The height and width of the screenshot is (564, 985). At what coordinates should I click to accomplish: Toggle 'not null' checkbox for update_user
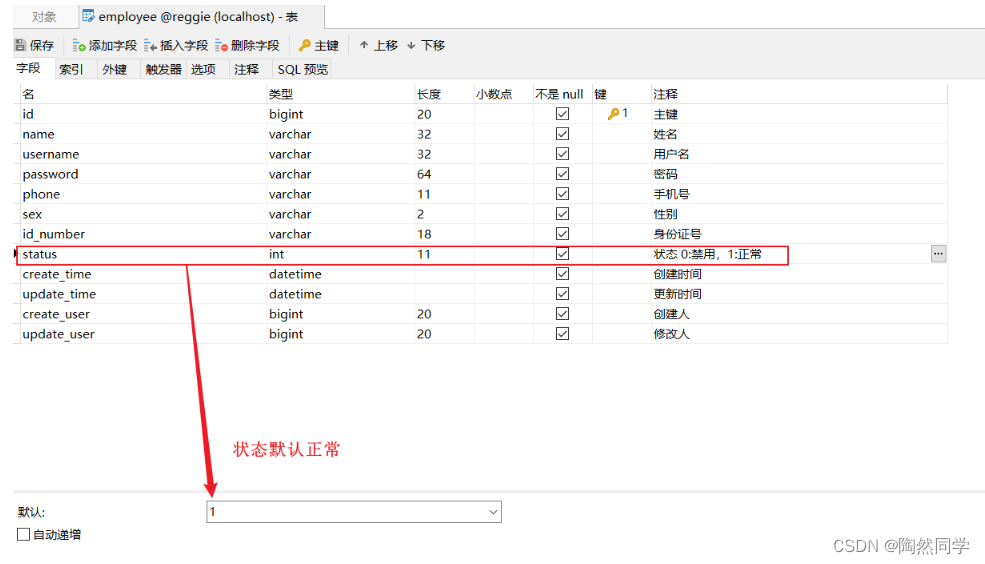[562, 334]
